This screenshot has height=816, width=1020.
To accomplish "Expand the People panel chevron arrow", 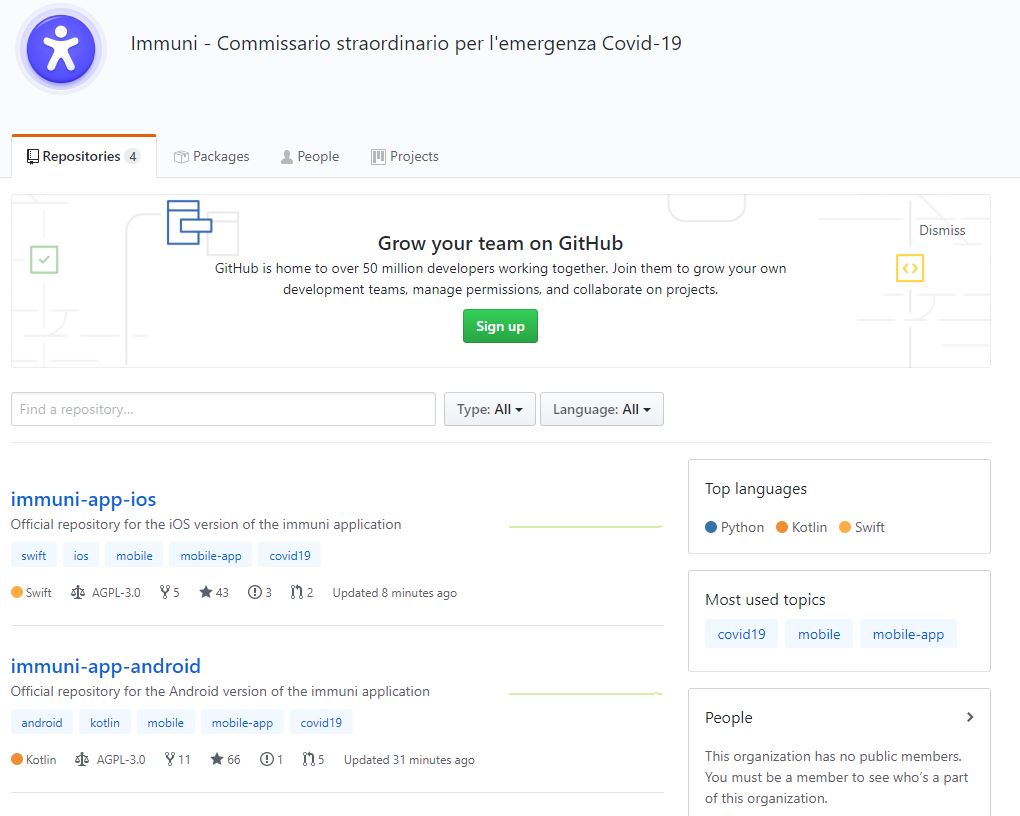I will point(970,717).
